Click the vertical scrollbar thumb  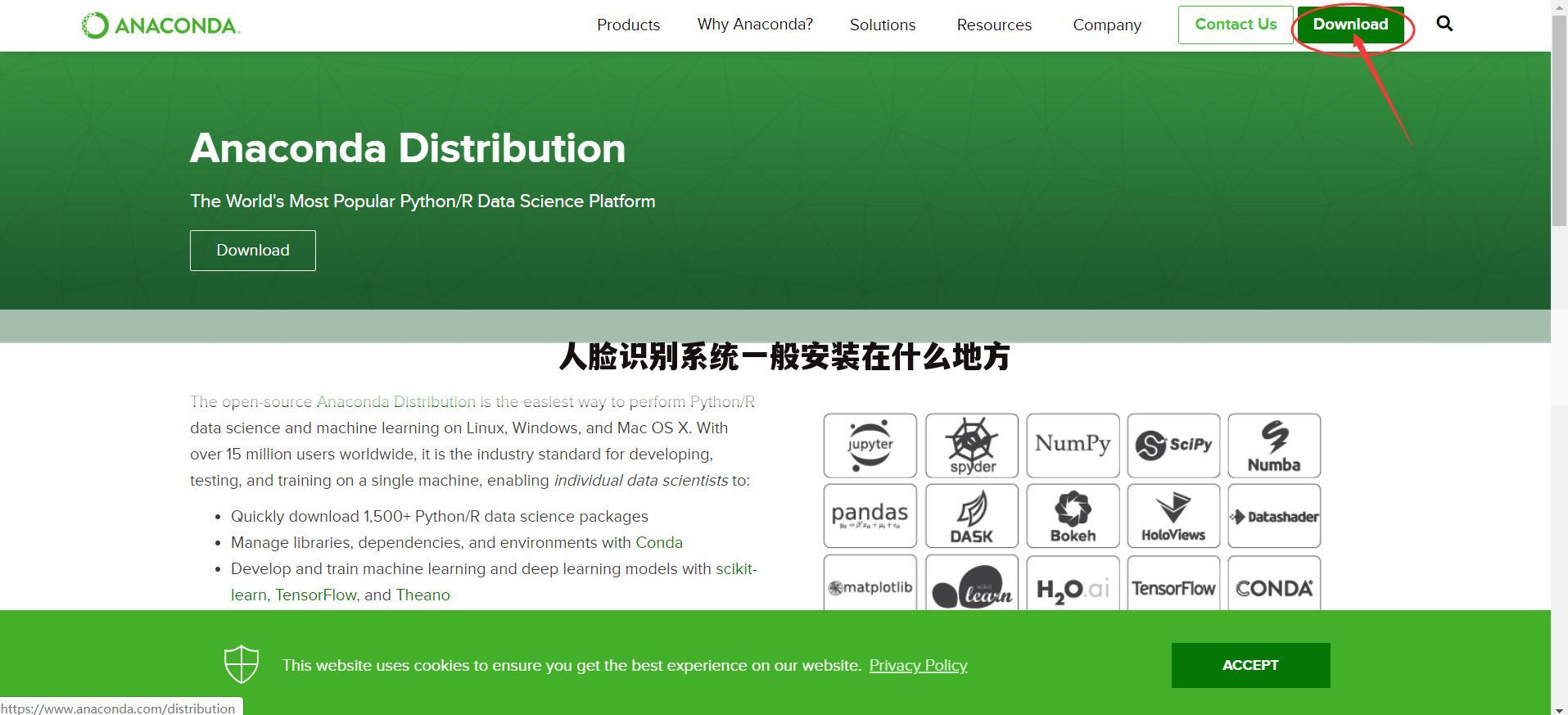pyautogui.click(x=1560, y=121)
